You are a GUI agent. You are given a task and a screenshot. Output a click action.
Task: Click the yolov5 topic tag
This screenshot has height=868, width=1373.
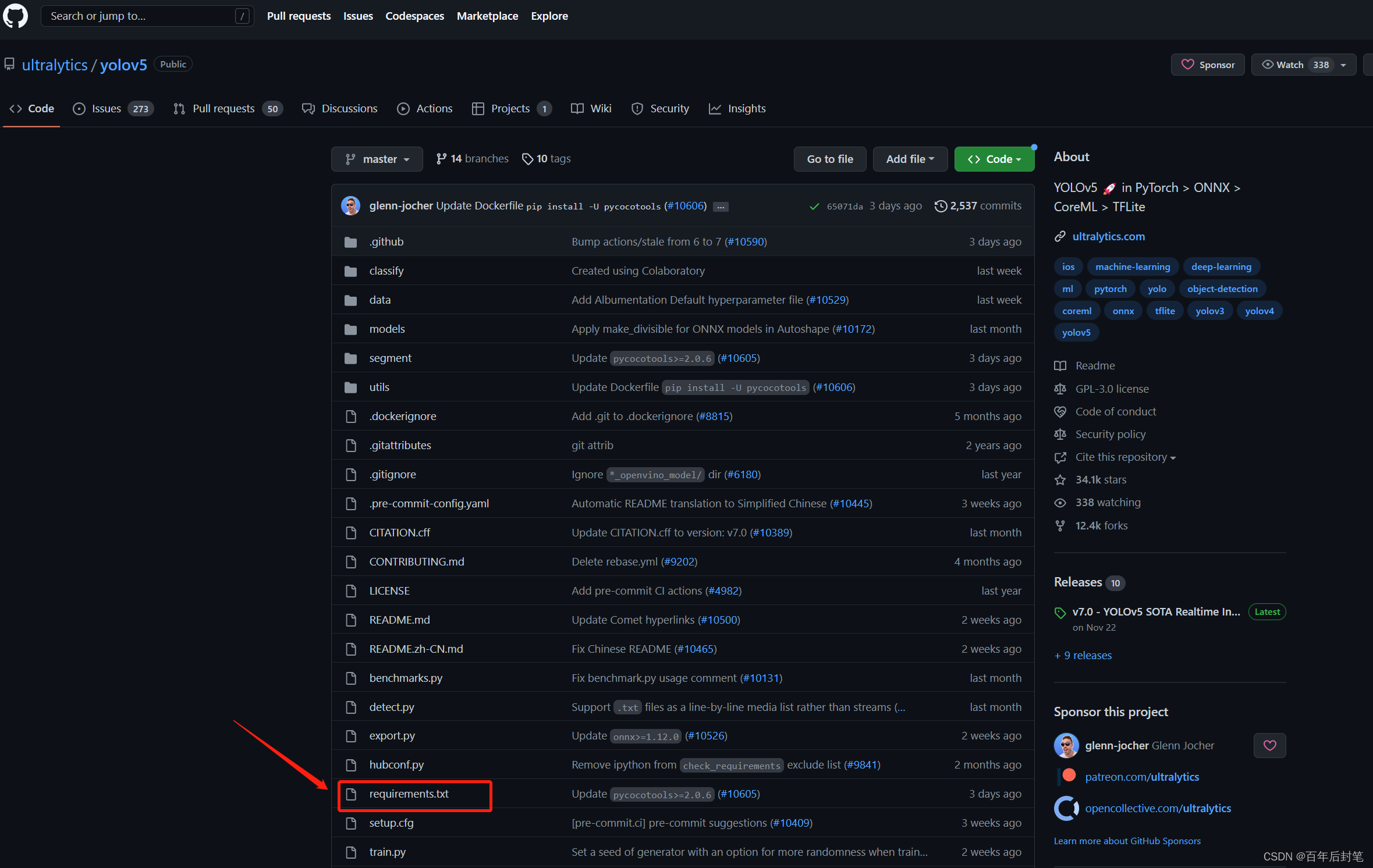(x=1076, y=333)
